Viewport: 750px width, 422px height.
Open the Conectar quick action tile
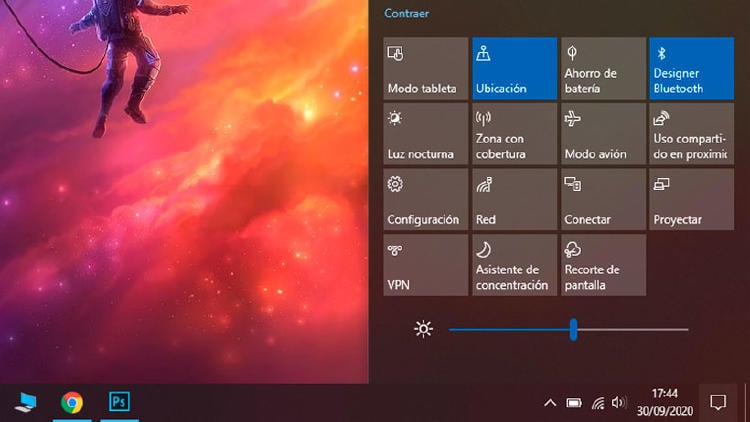click(603, 199)
